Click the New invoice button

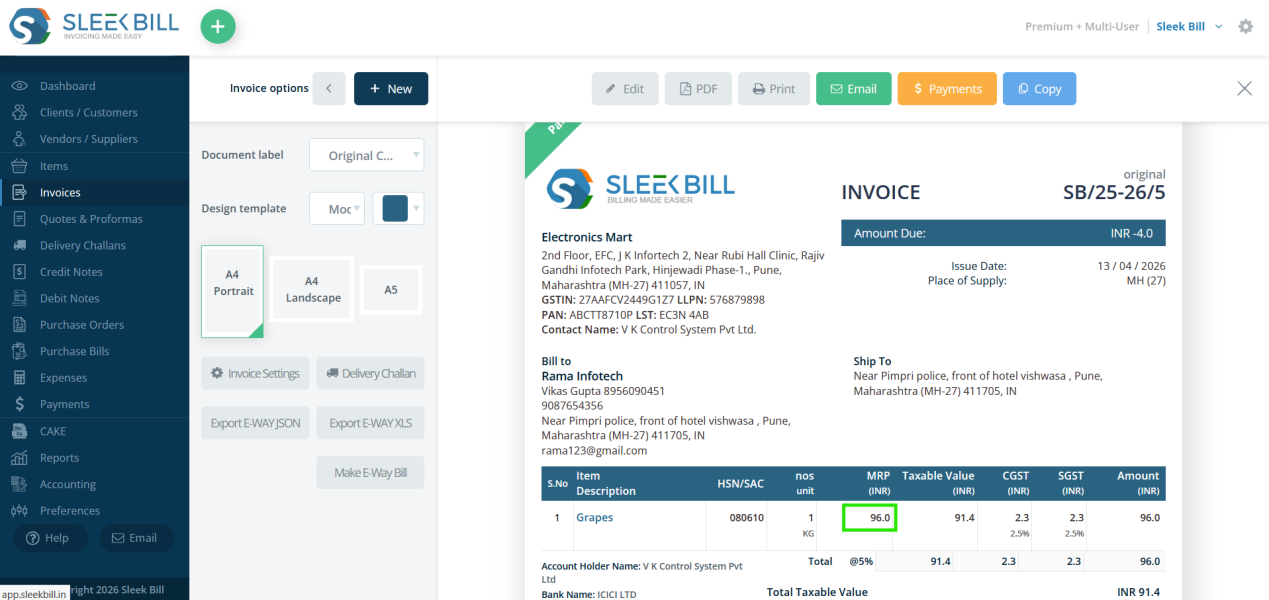[x=391, y=89]
